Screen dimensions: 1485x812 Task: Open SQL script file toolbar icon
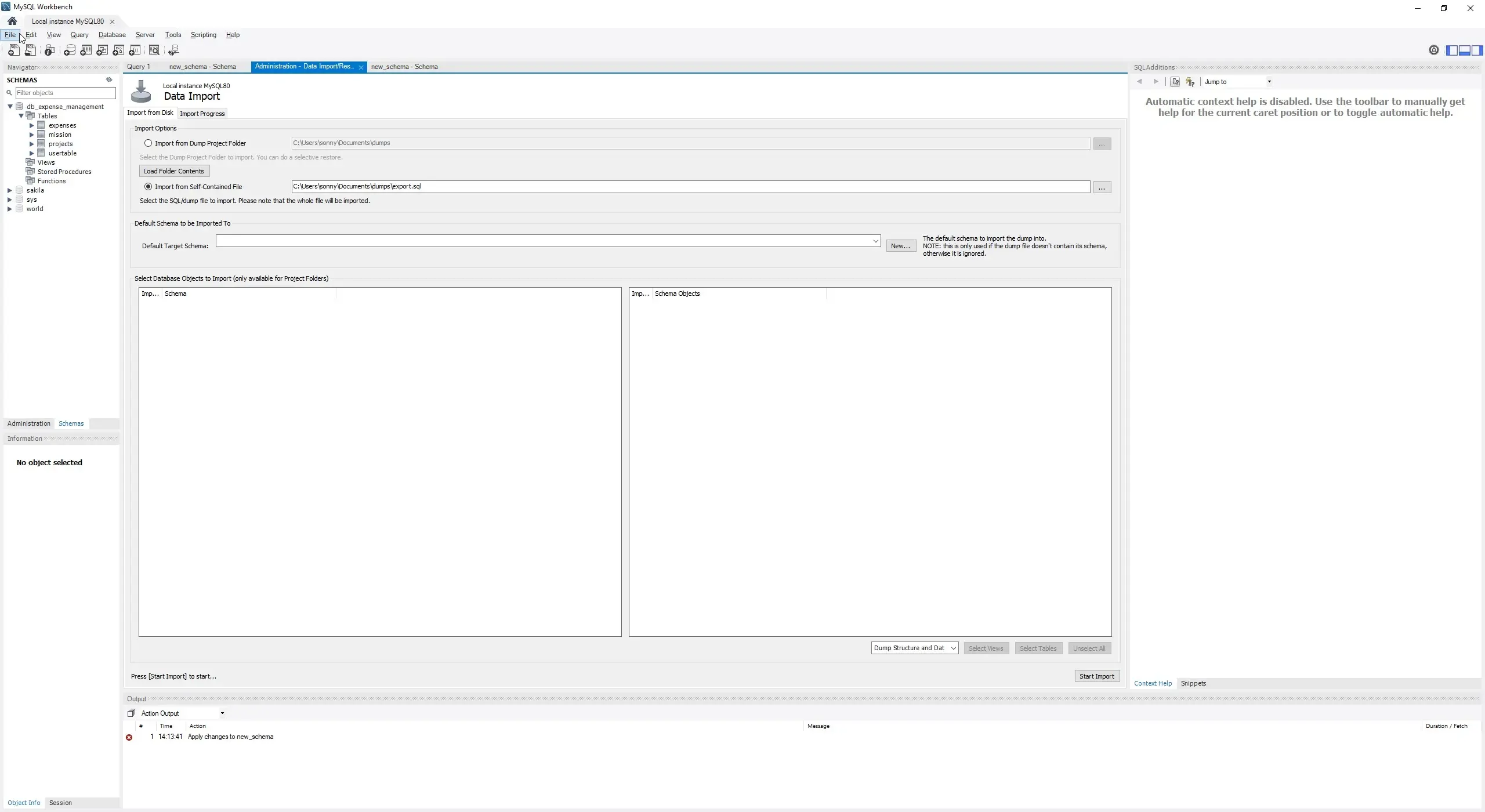pos(30,50)
